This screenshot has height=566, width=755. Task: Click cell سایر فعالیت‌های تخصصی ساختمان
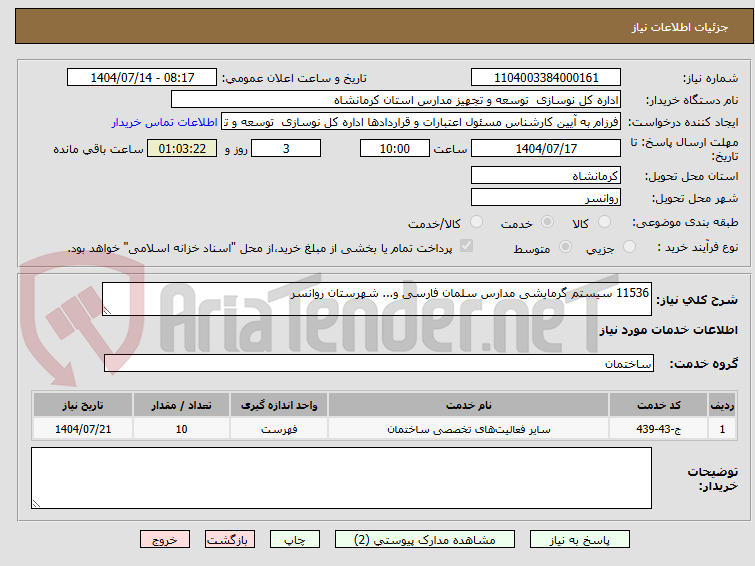coord(469,429)
